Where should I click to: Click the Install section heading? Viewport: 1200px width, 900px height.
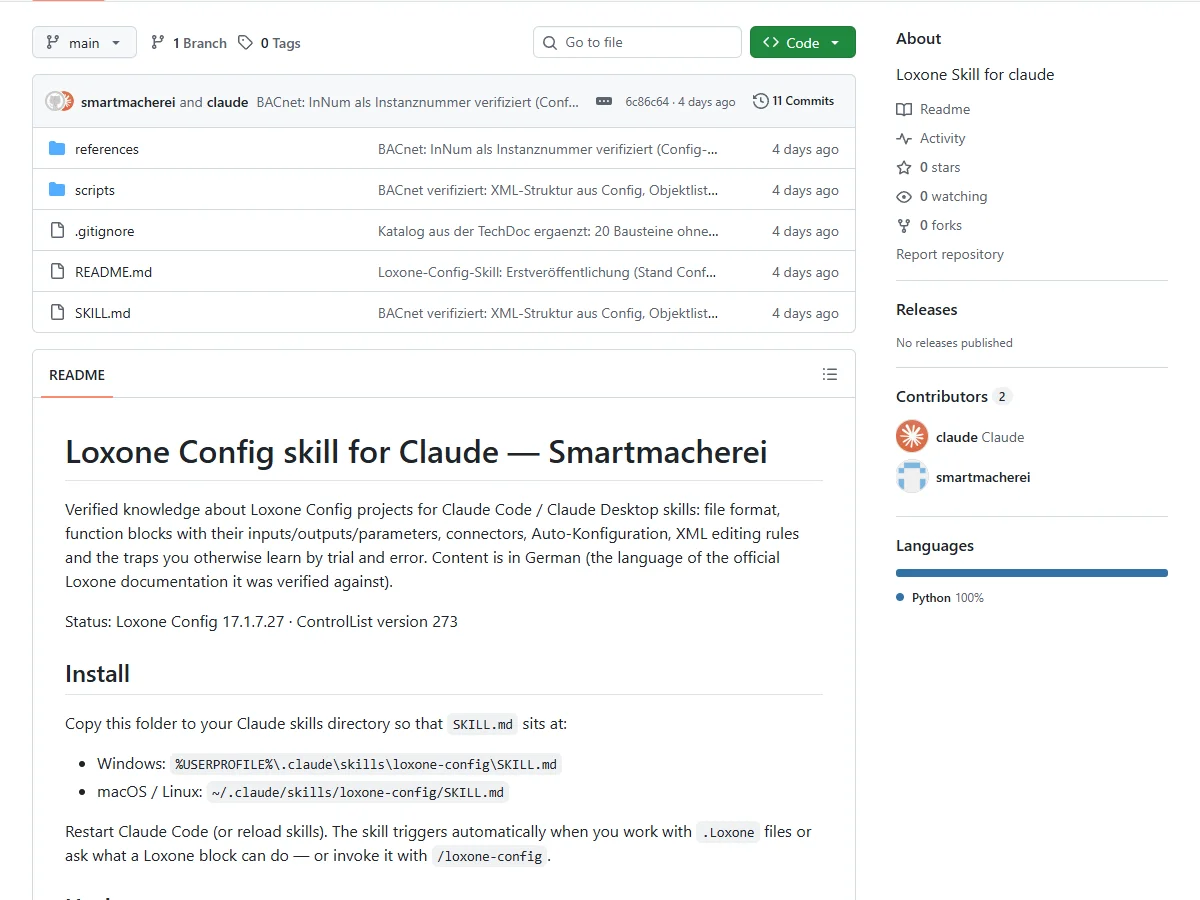pos(97,673)
